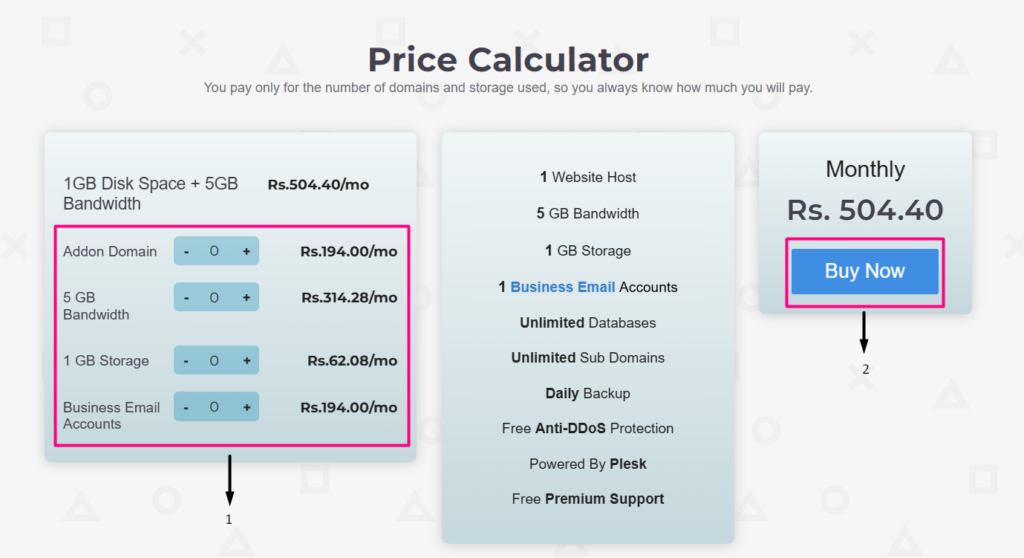Click the Addon Domain quantity field
1024x558 pixels.
215,251
